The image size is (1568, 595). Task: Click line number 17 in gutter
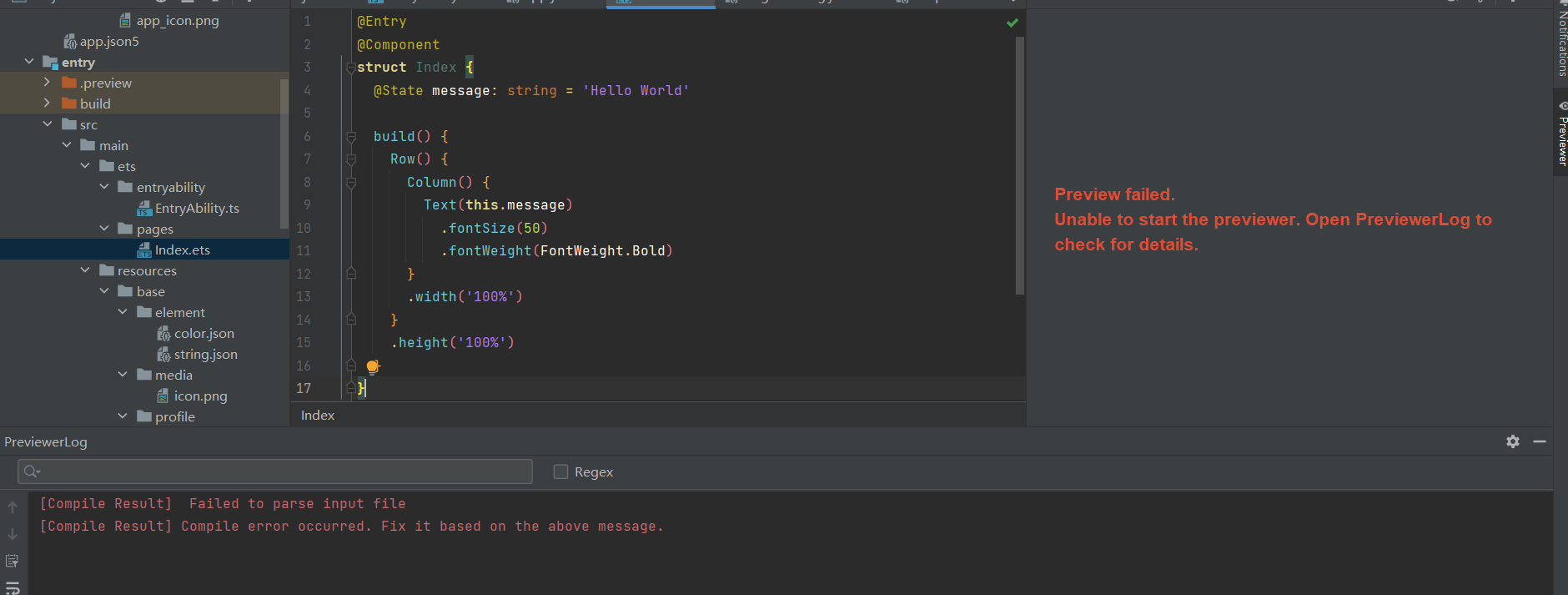click(x=304, y=389)
